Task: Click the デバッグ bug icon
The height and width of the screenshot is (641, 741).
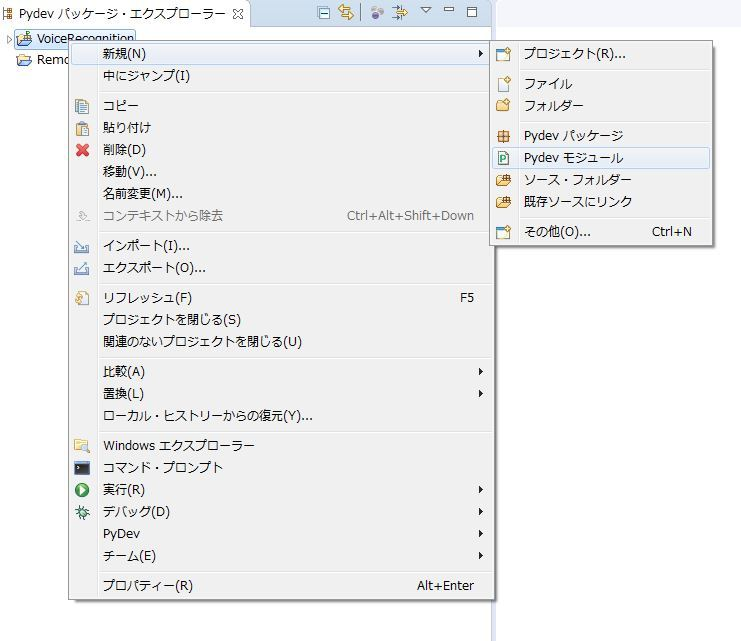Action: [x=82, y=512]
